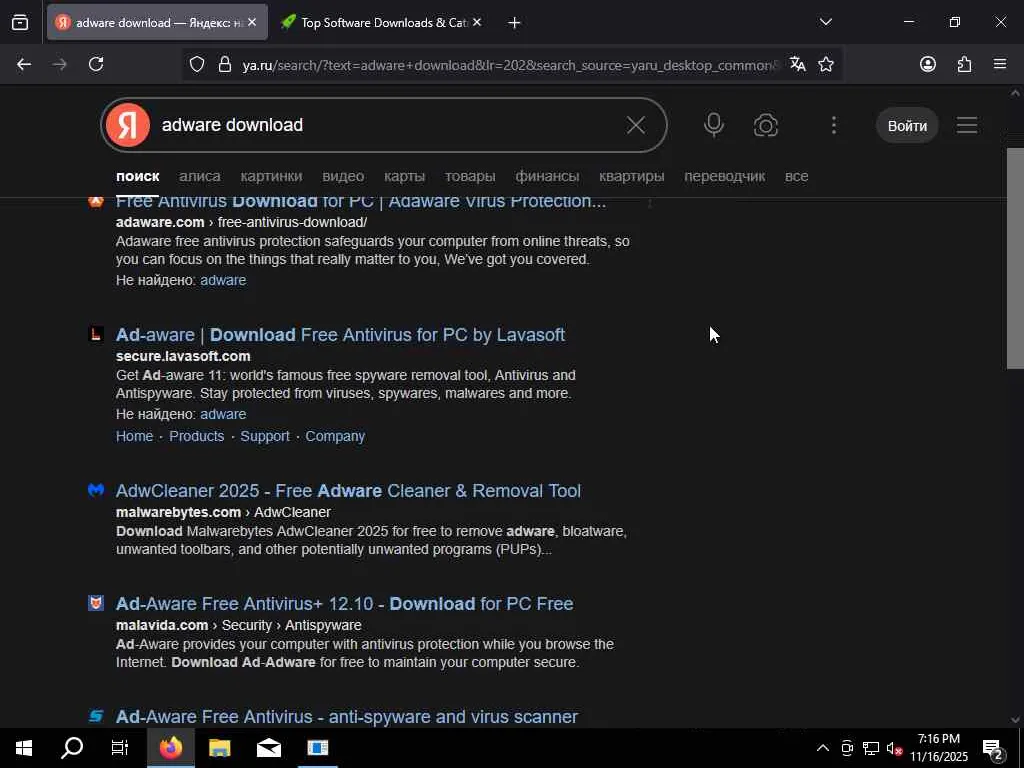Click malwarebytes.com domain link
The image size is (1024, 768).
178,513
